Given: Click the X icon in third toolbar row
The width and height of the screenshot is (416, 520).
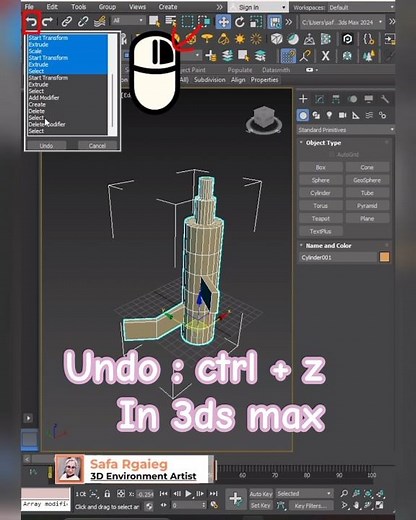Looking at the screenshot, I should (x=325, y=56).
